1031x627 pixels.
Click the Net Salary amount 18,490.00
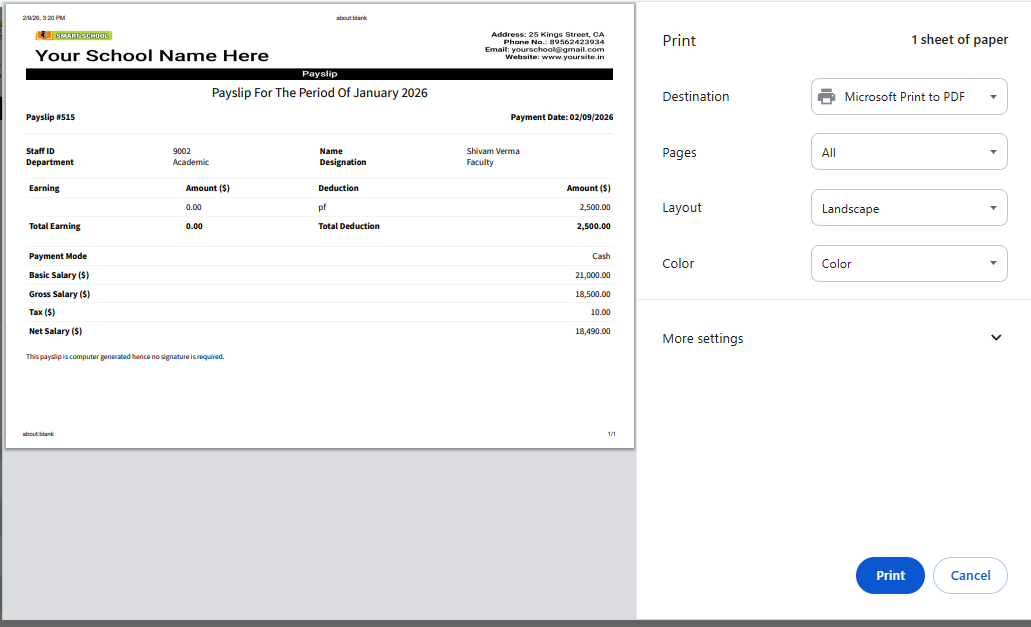596,330
